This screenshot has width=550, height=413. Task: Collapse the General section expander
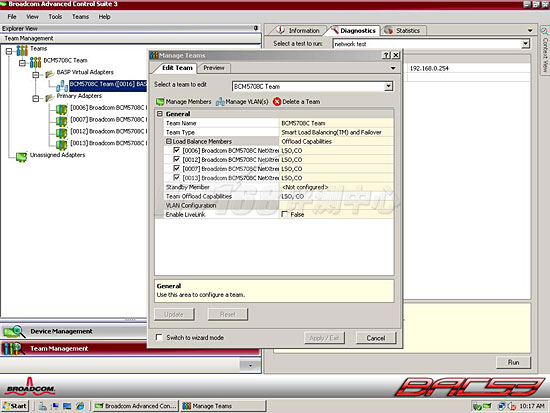tap(160, 114)
